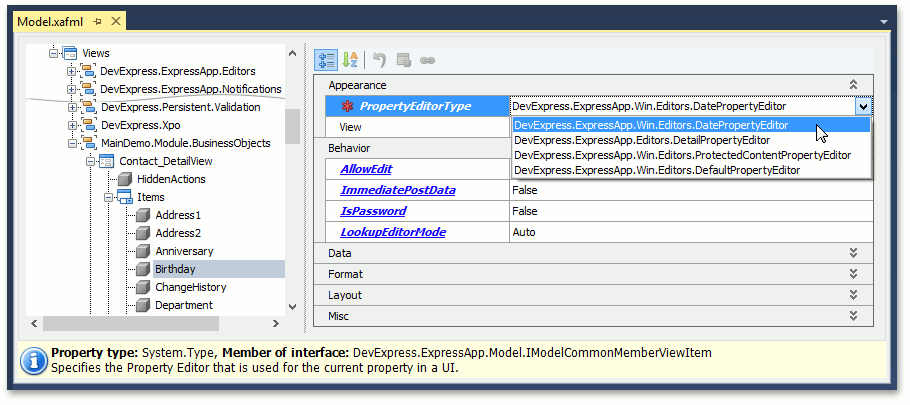The height and width of the screenshot is (405, 910).
Task: Choose ProtectedContentPropertyEditor in dropdown list
Action: click(x=691, y=155)
